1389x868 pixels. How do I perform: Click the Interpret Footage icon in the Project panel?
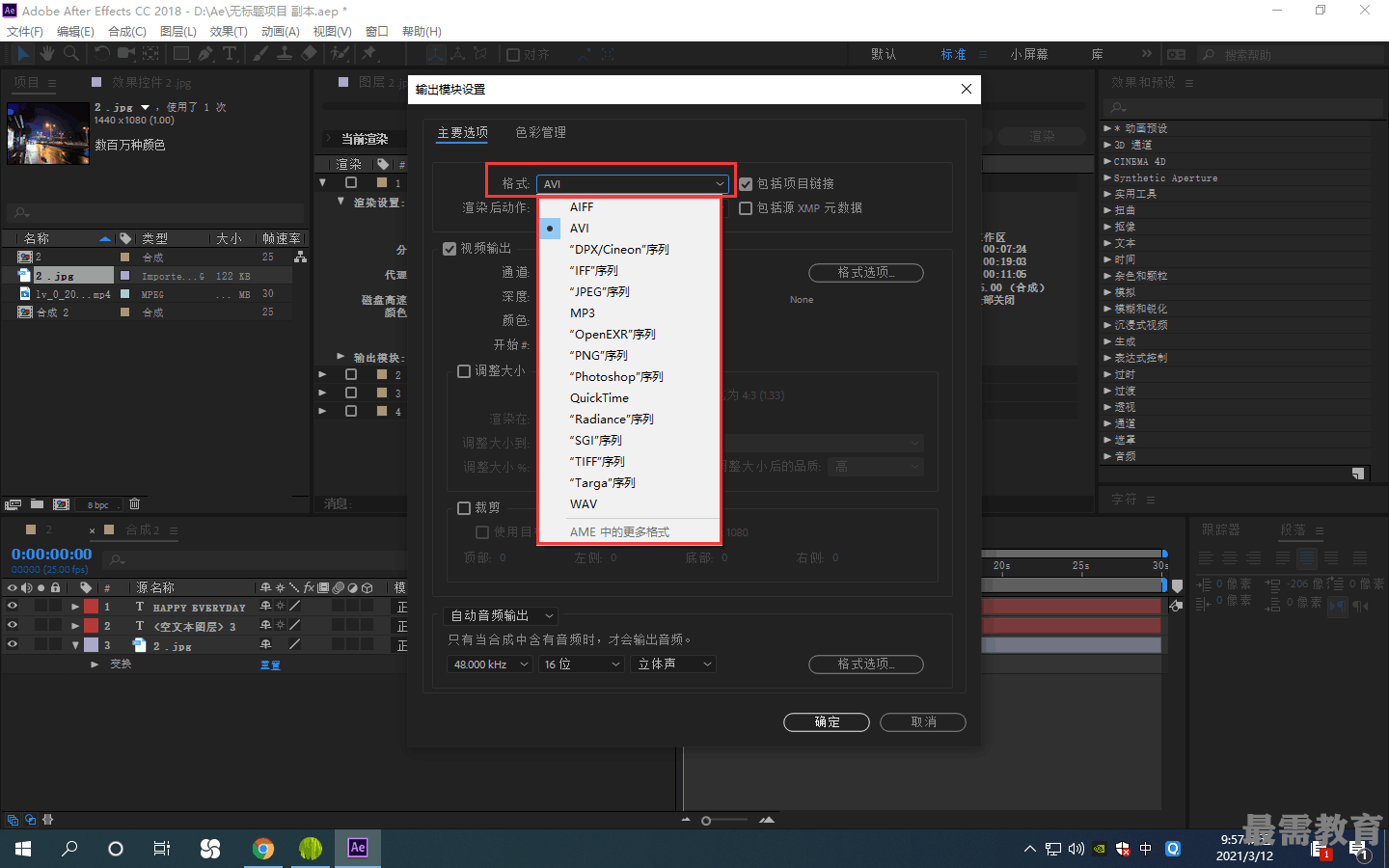[x=13, y=504]
